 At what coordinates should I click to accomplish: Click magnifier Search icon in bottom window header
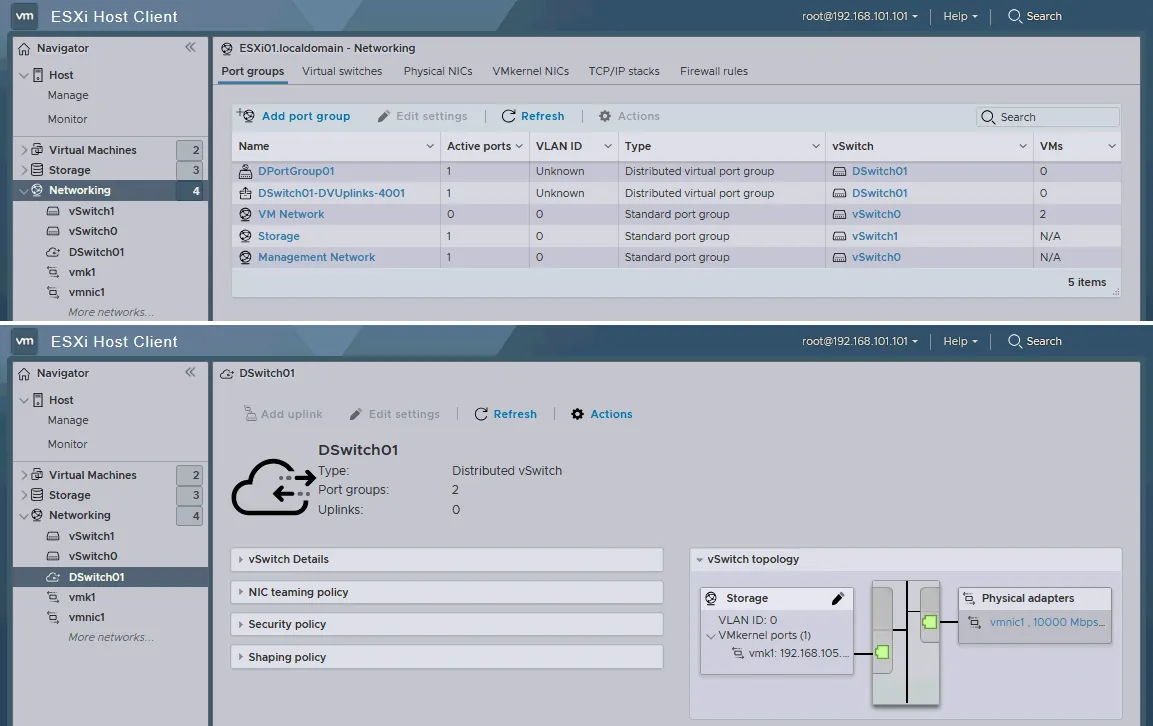point(1015,341)
